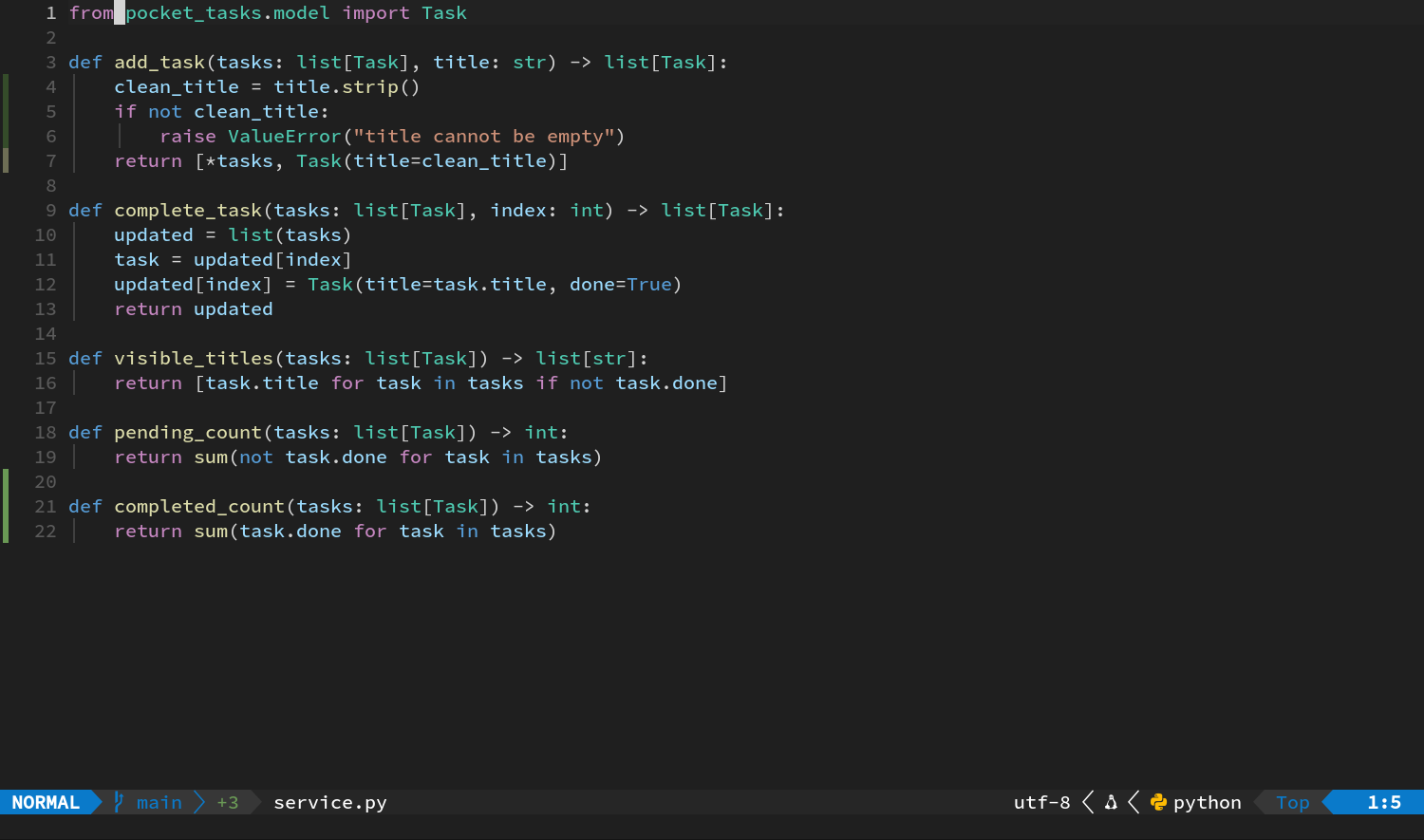Click 'return updated' statement on line 13

point(194,309)
